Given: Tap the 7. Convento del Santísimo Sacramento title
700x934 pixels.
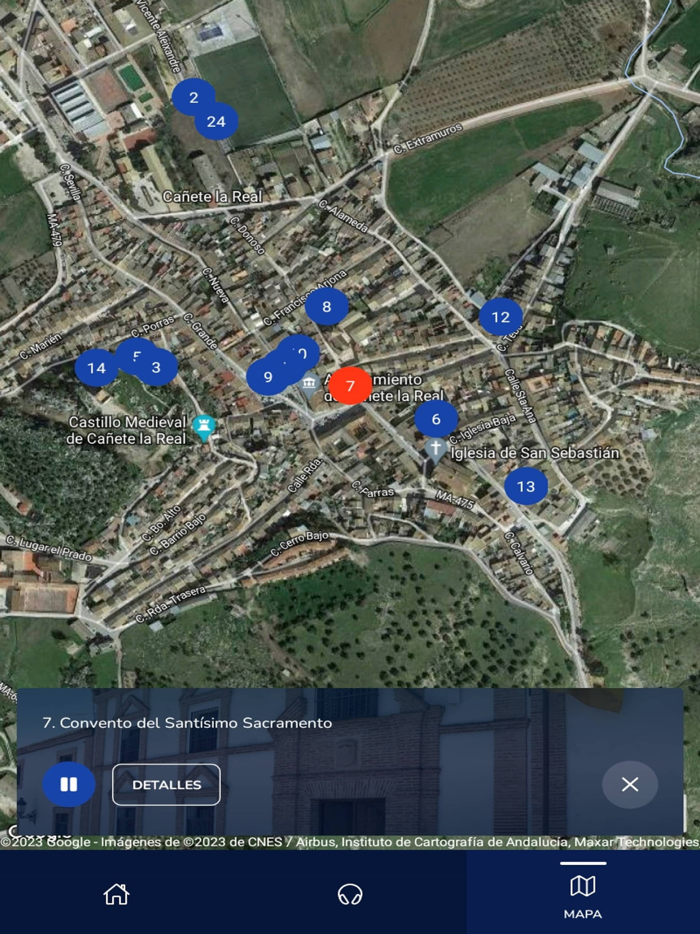Looking at the screenshot, I should coord(187,723).
